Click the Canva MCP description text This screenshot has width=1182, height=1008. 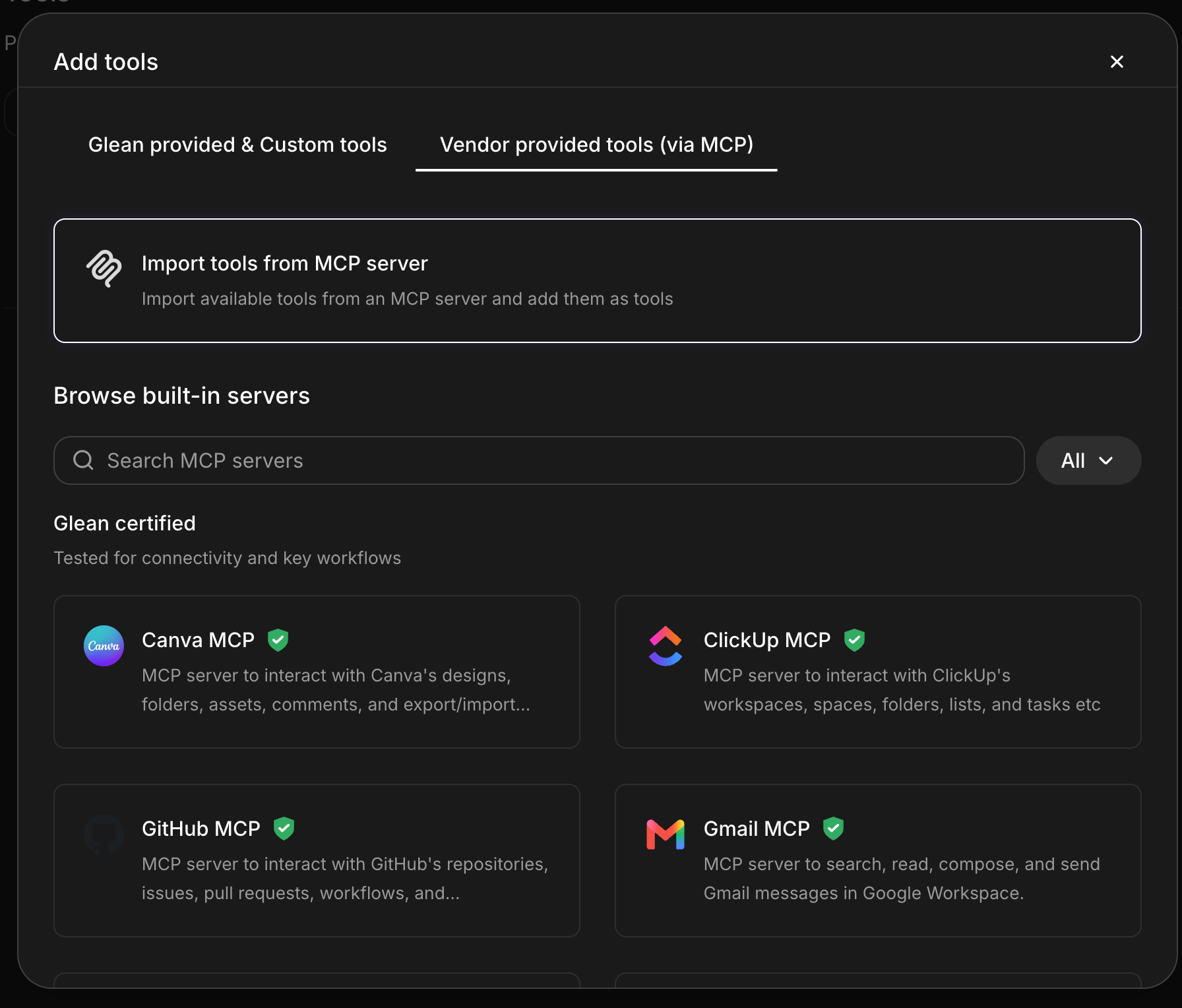(336, 690)
